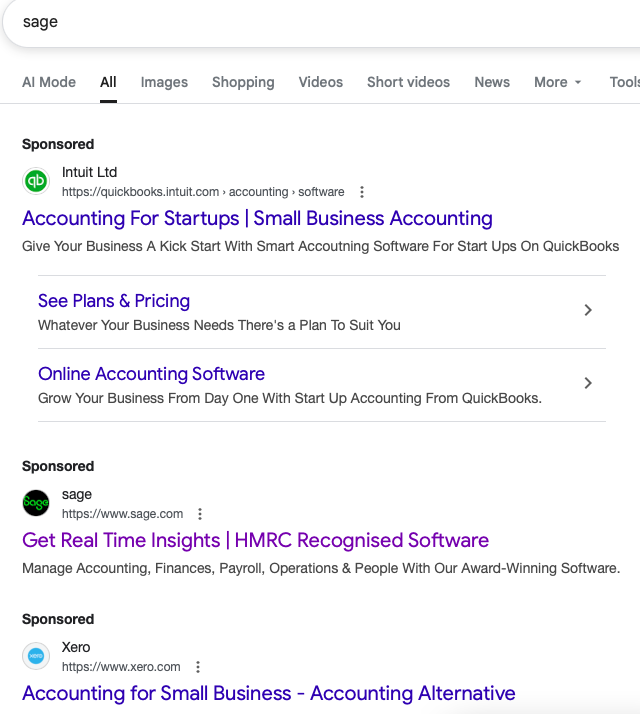Click the See Plans & Pricing sitelink
640x714 pixels.
(114, 301)
